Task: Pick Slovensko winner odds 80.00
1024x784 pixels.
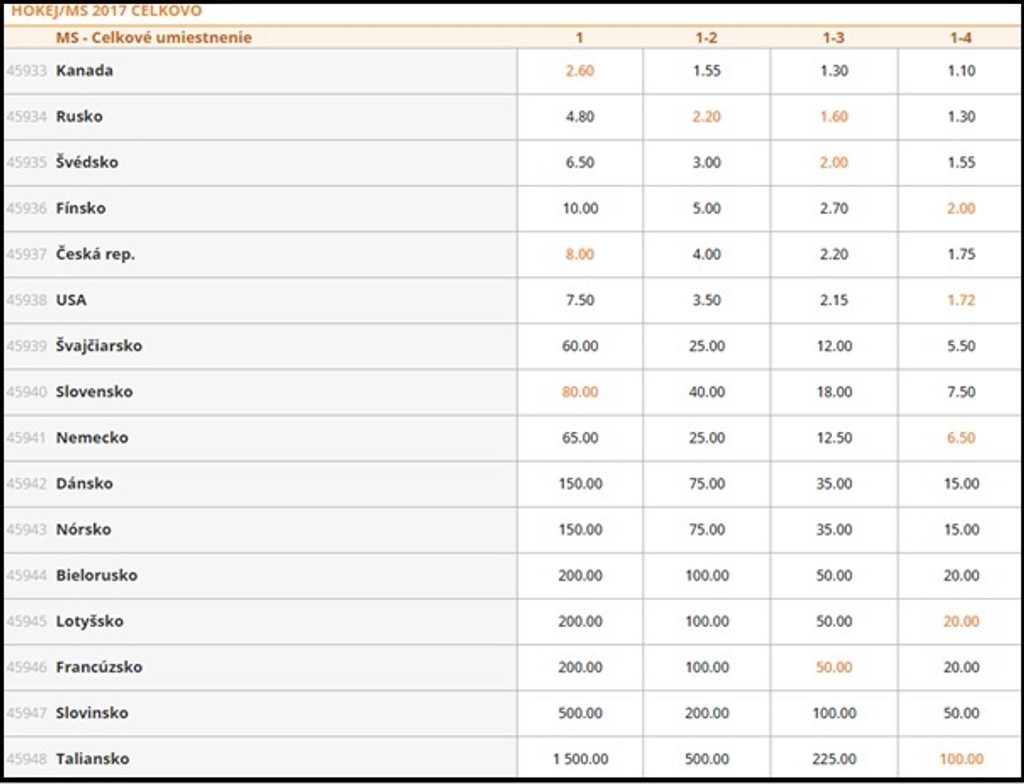Action: click(x=579, y=392)
